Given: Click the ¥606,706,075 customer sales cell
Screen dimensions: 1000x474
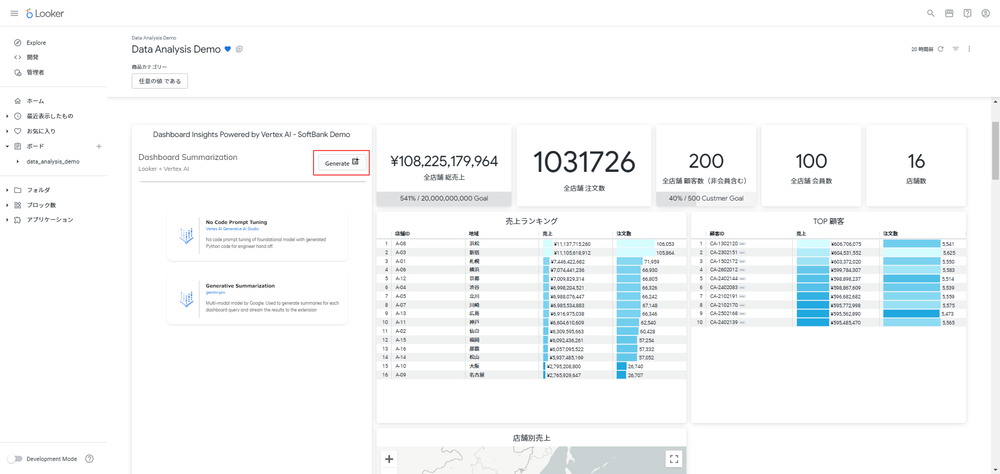Looking at the screenshot, I should [846, 244].
